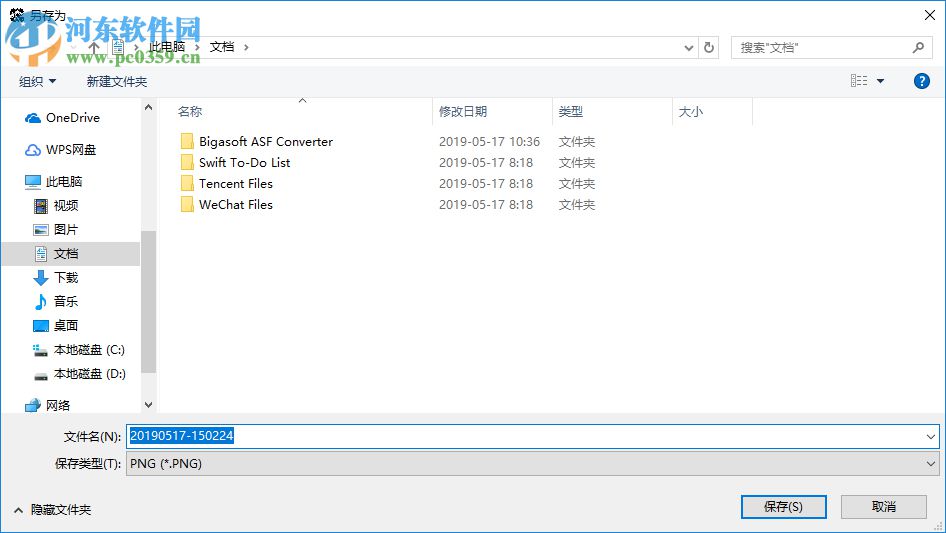This screenshot has width=946, height=533.
Task: Click the 音乐 note icon
Action: [40, 302]
